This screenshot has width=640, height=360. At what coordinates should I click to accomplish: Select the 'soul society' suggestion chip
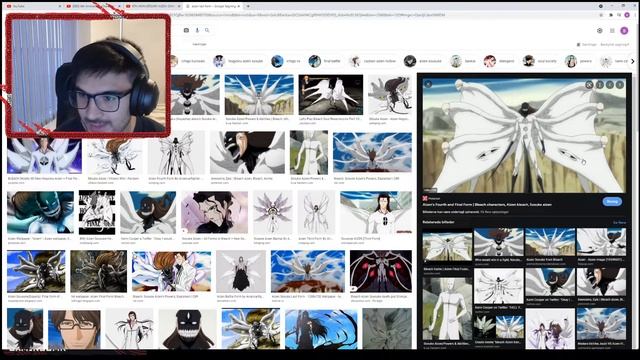(540, 61)
